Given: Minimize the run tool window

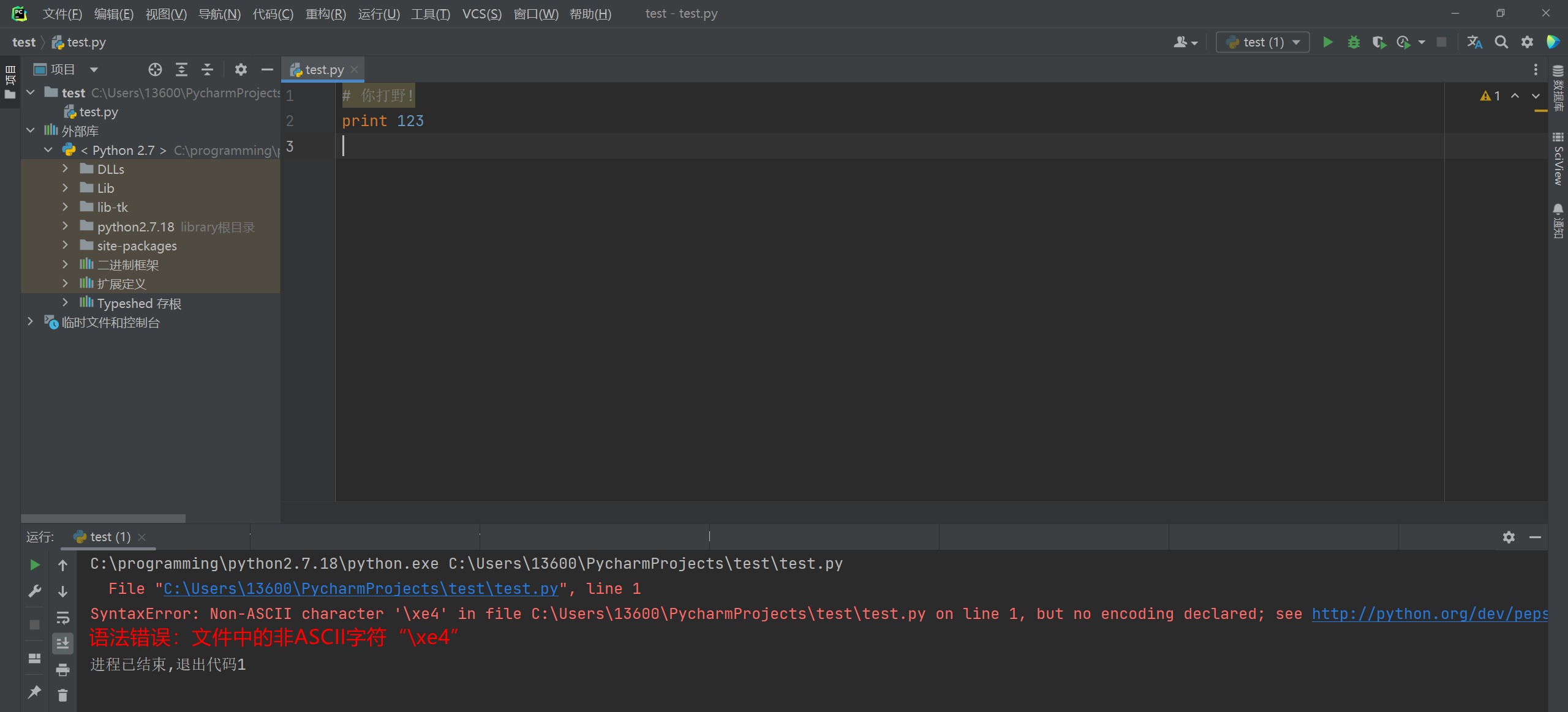Looking at the screenshot, I should click(1535, 537).
